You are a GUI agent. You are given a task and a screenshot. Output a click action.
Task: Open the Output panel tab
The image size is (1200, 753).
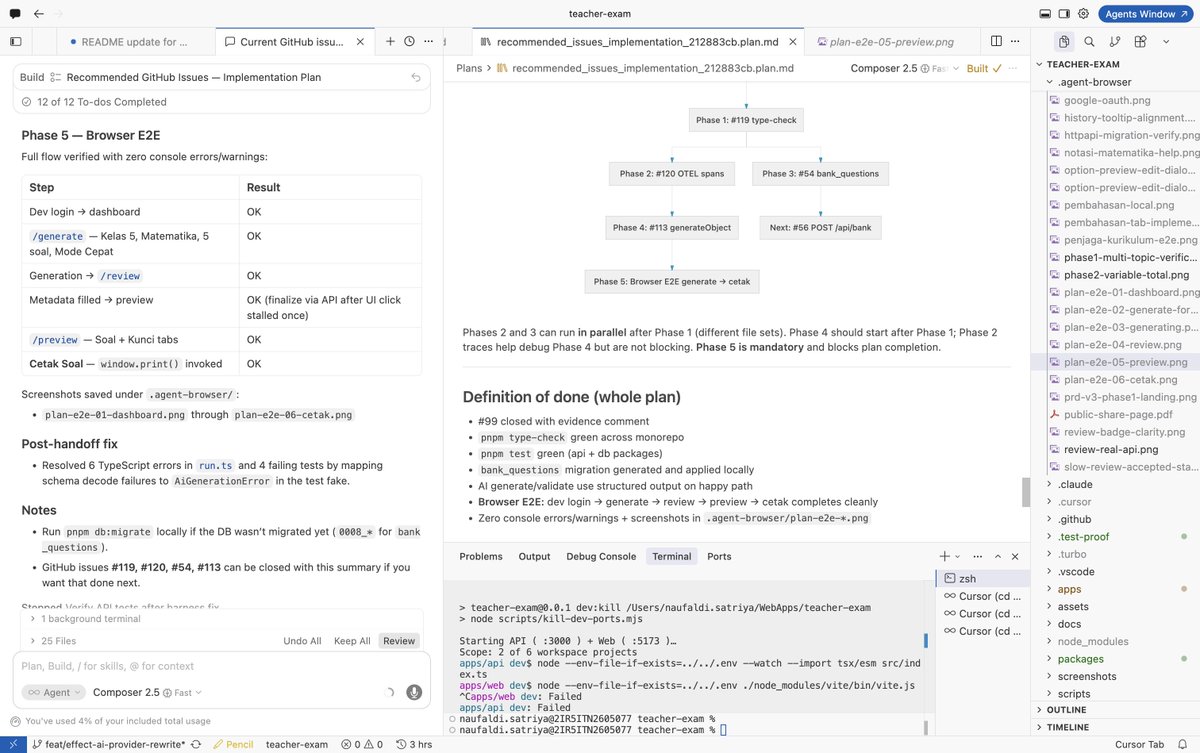tap(534, 556)
